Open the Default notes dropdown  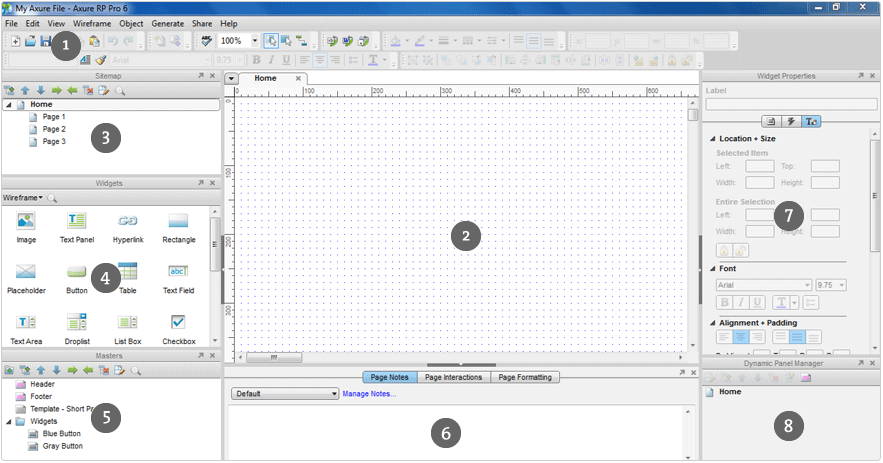(285, 394)
